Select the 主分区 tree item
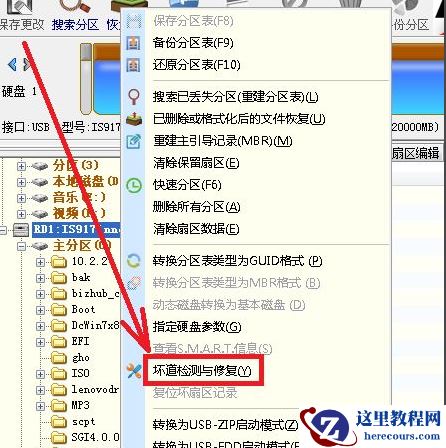446x448 pixels. tap(82, 246)
